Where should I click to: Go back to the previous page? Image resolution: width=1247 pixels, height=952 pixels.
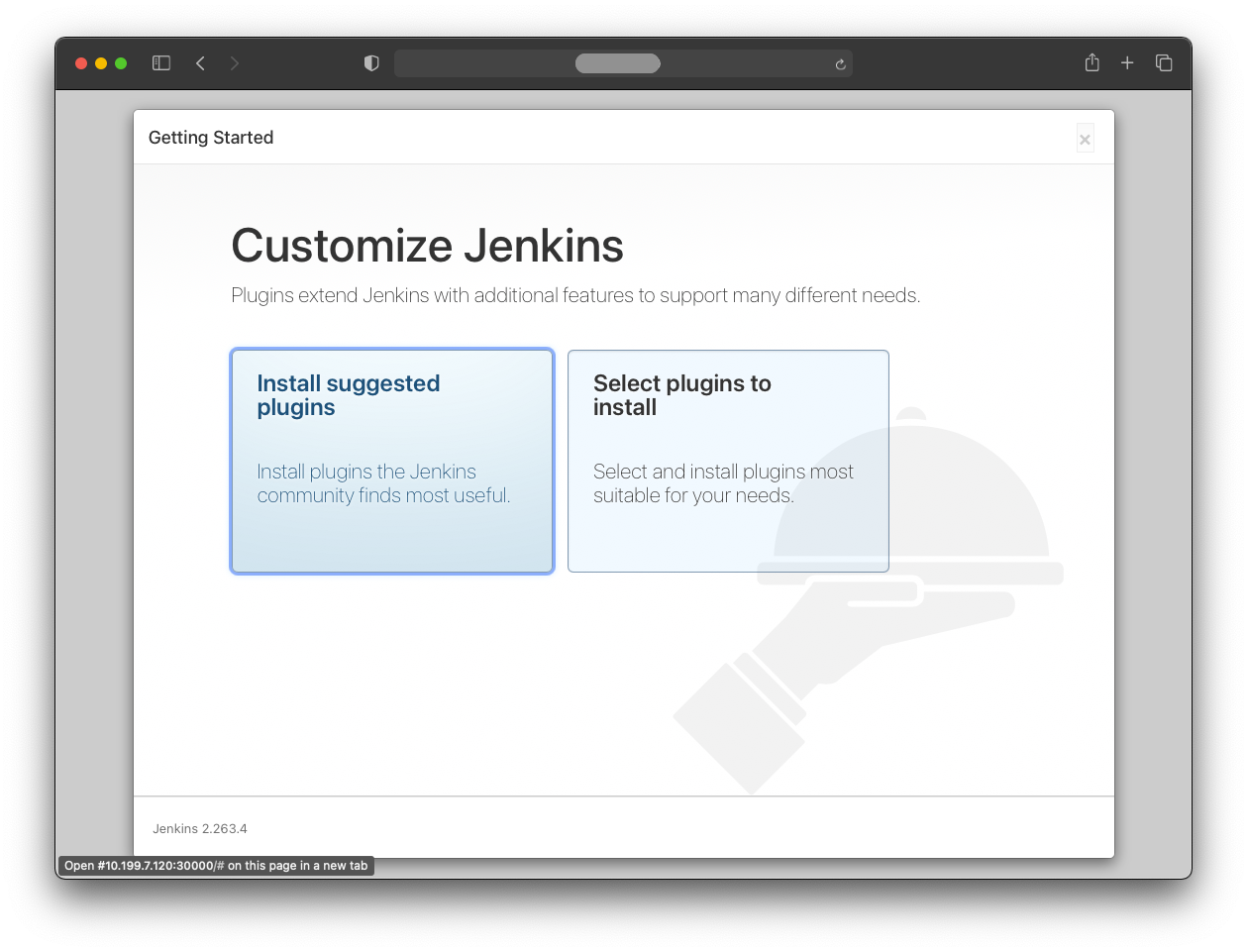click(200, 63)
